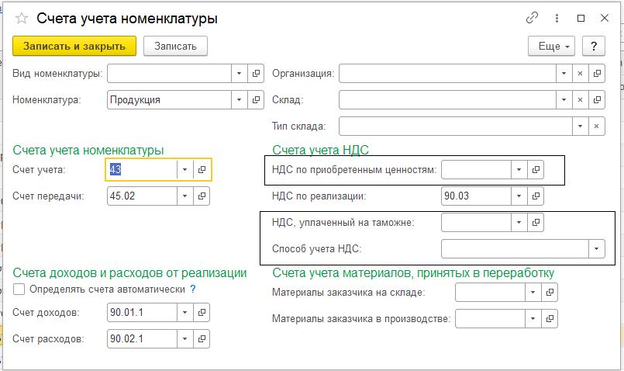Viewport: 624px width, 371px height.
Task: Clear the Организация field
Action: click(580, 73)
